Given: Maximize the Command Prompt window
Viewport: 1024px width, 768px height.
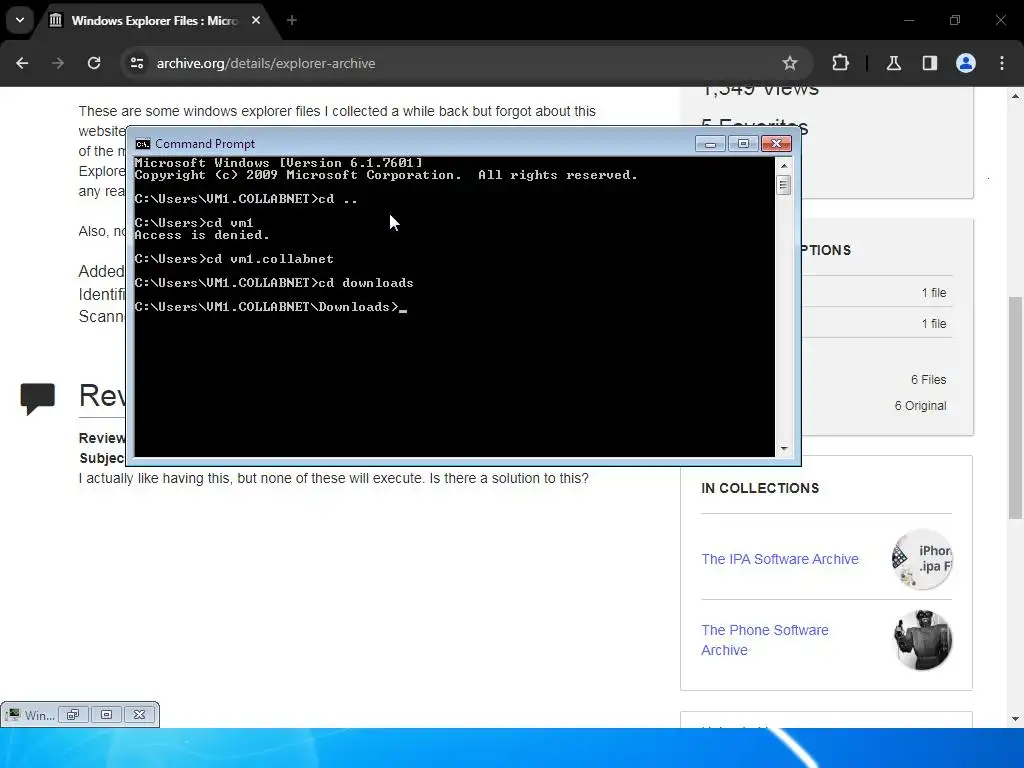Looking at the screenshot, I should 743,144.
